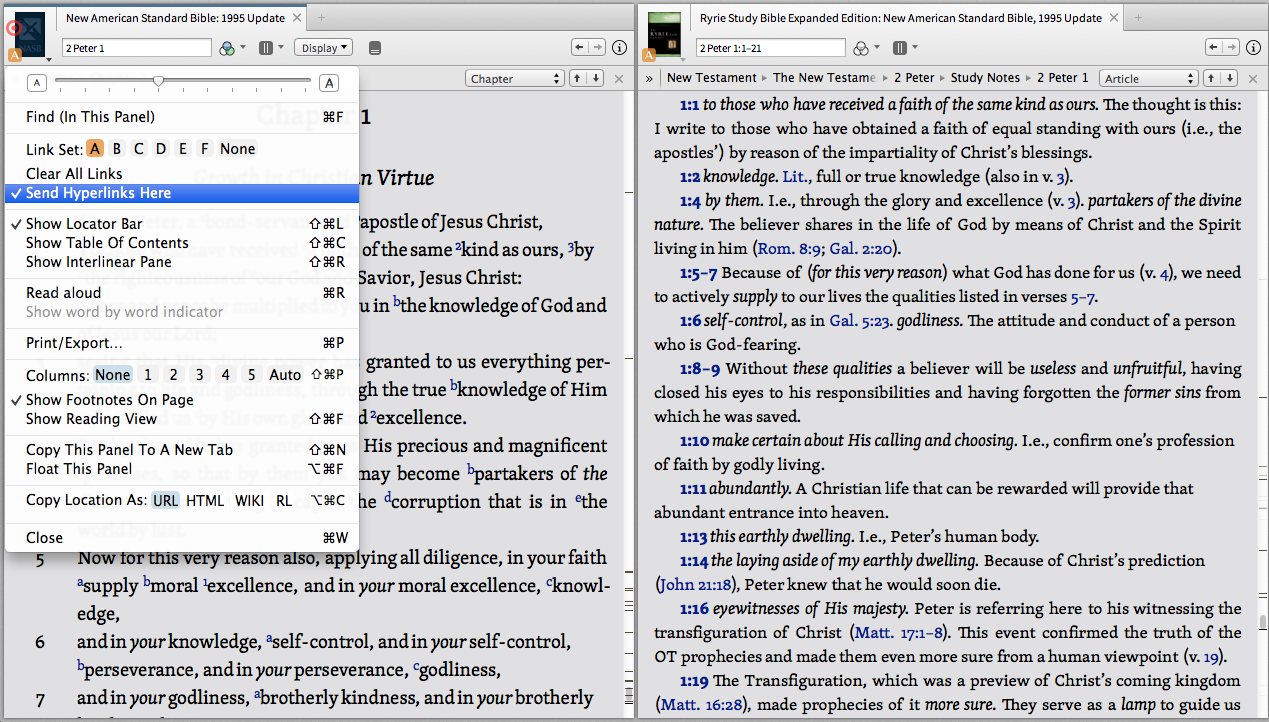Image resolution: width=1269 pixels, height=722 pixels.
Task: Select link set C
Action: tap(139, 149)
